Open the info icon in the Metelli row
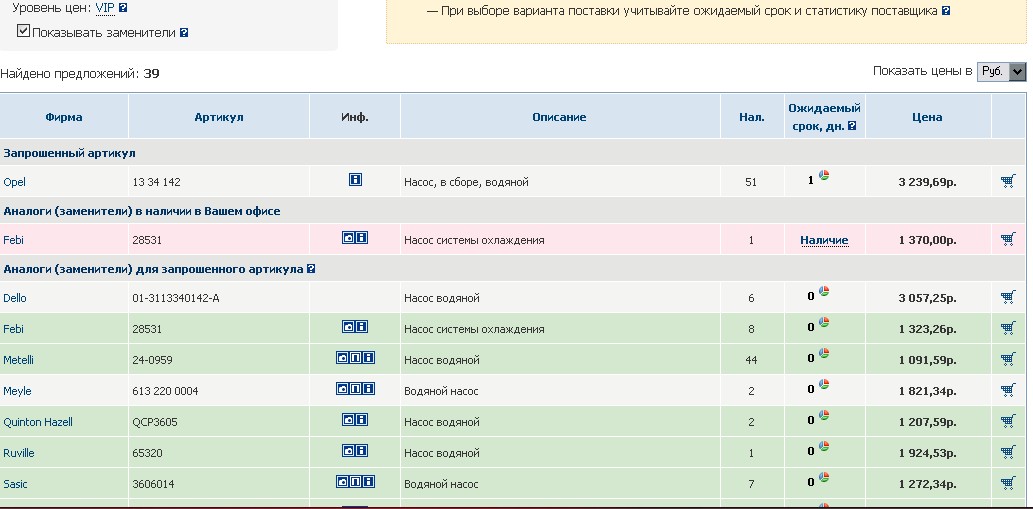Viewport: 1033px width, 509px height. pos(368,358)
